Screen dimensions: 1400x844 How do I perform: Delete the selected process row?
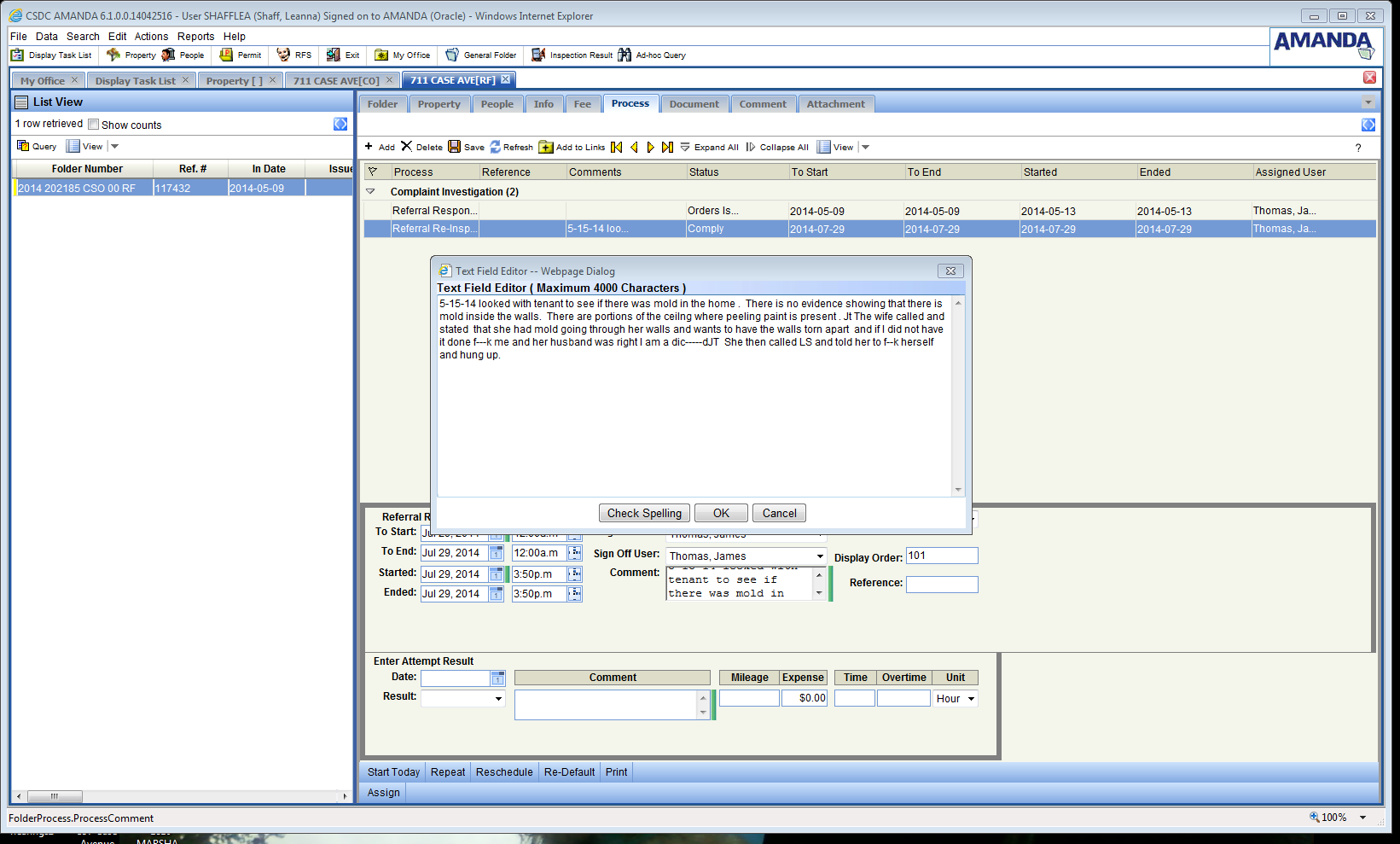tap(407, 147)
